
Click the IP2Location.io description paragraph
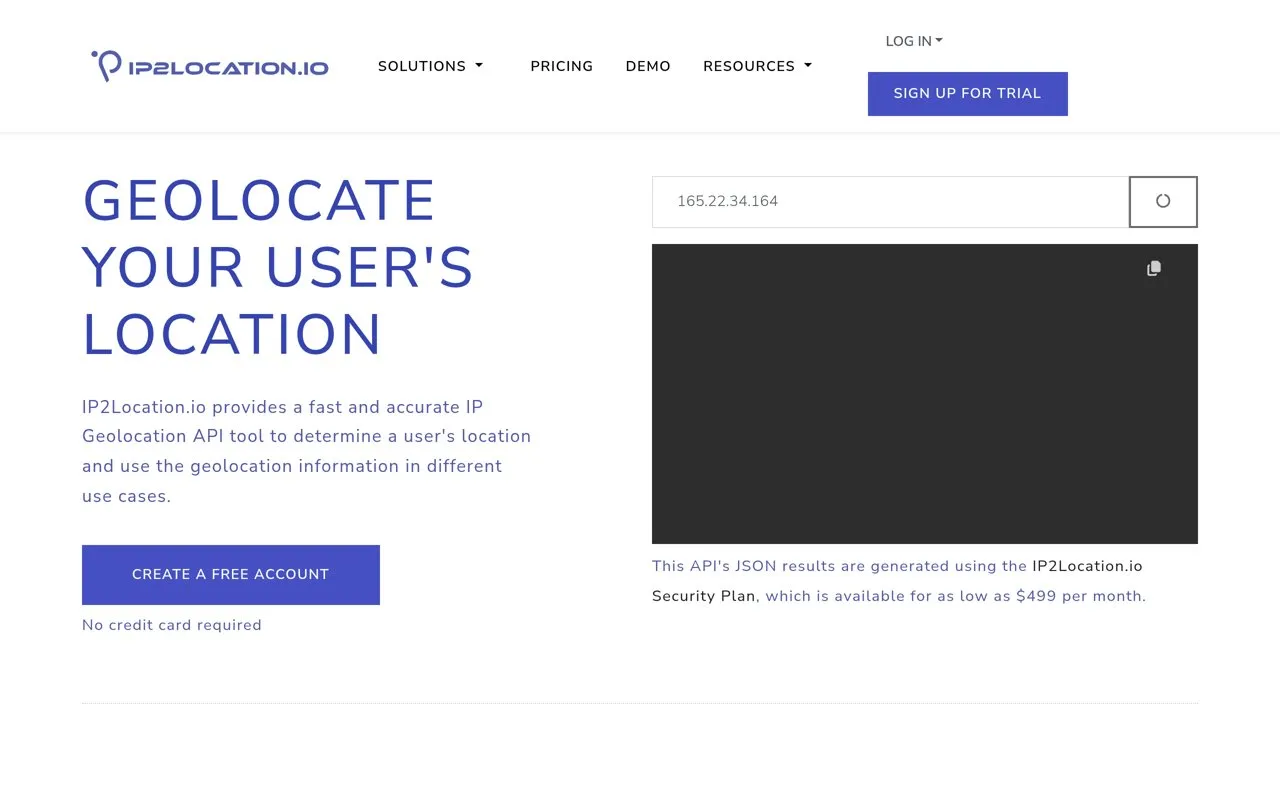tap(306, 451)
